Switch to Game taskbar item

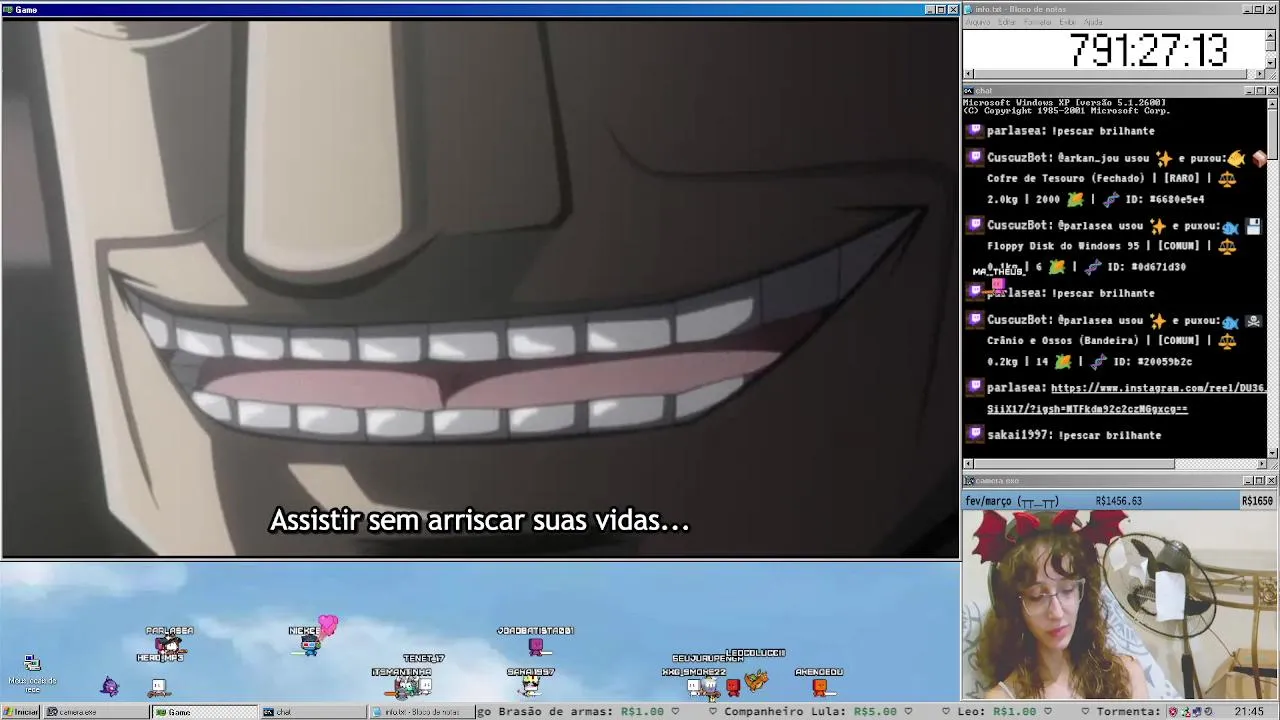[204, 712]
